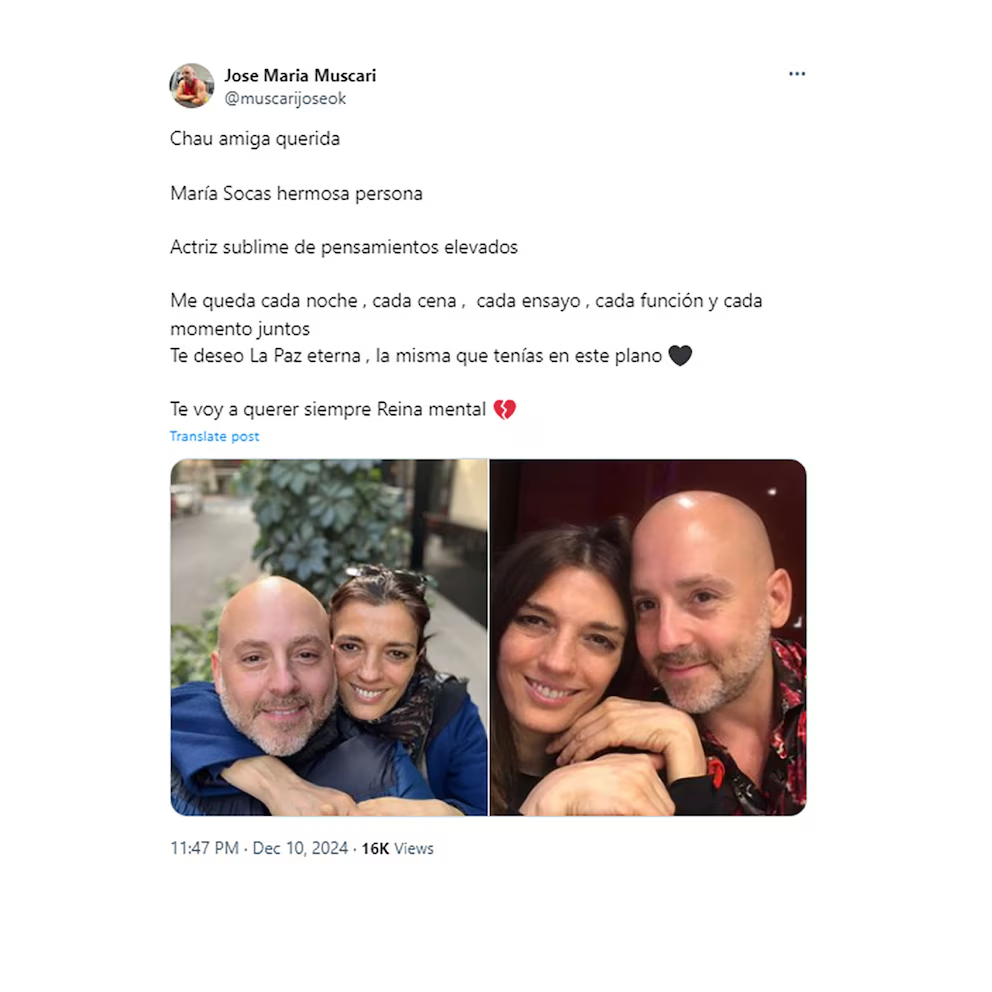This screenshot has width=992, height=992.
Task: Click the Translate post link
Action: click(214, 437)
